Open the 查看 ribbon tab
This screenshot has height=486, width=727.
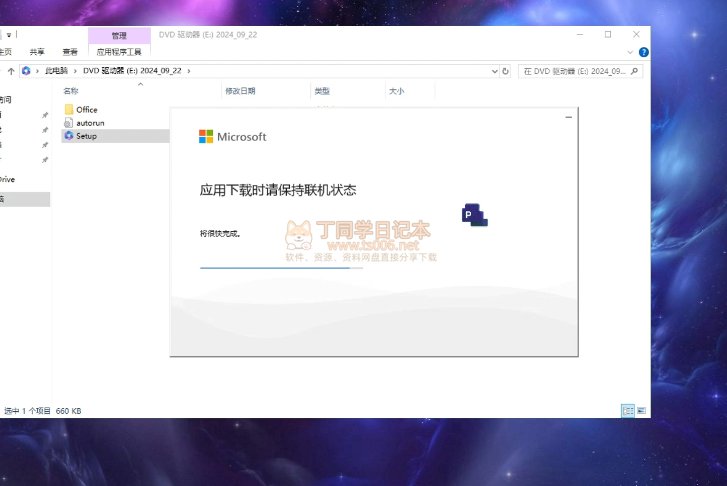point(70,51)
